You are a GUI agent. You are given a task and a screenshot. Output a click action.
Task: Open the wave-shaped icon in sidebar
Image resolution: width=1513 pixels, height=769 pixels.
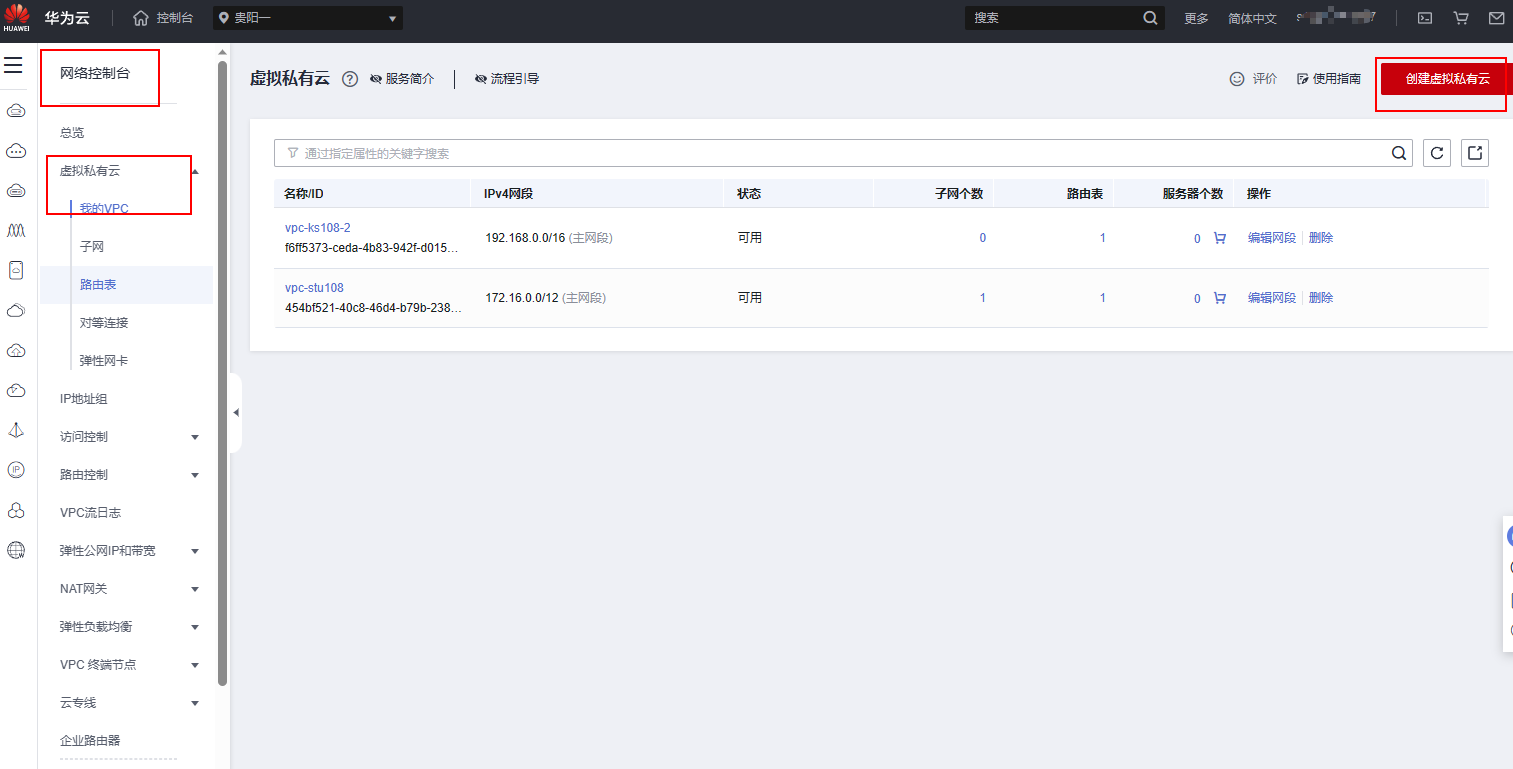[16, 230]
